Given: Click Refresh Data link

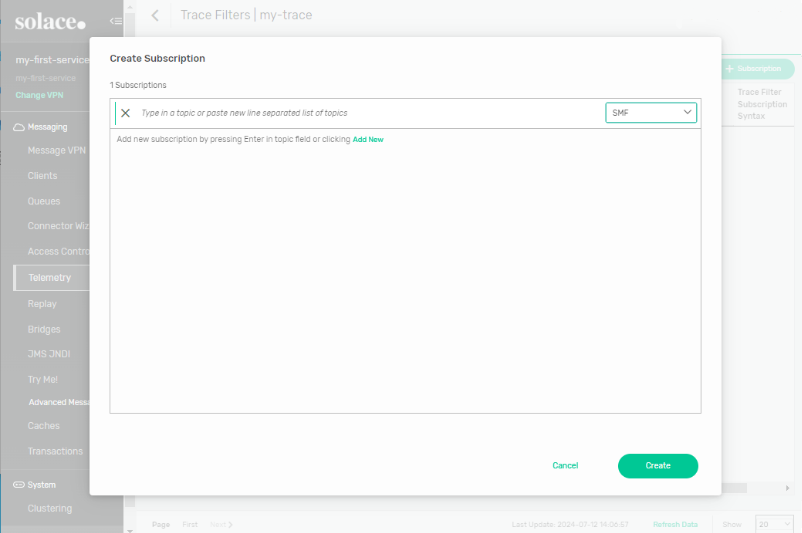Looking at the screenshot, I should click(x=675, y=524).
